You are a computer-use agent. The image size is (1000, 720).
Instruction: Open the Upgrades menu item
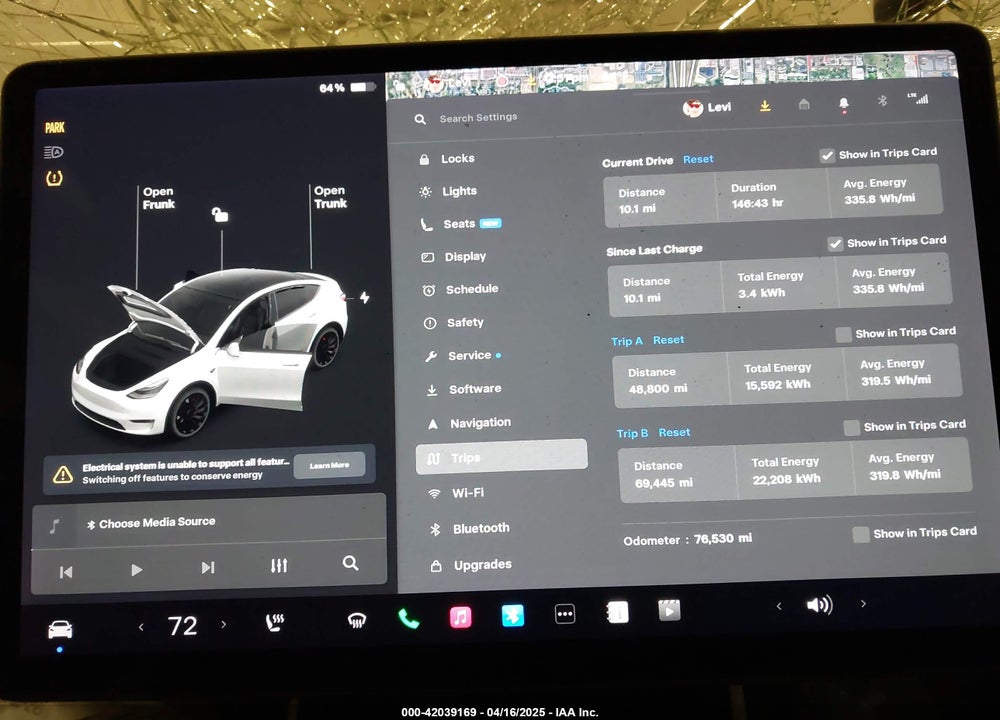pyautogui.click(x=472, y=565)
